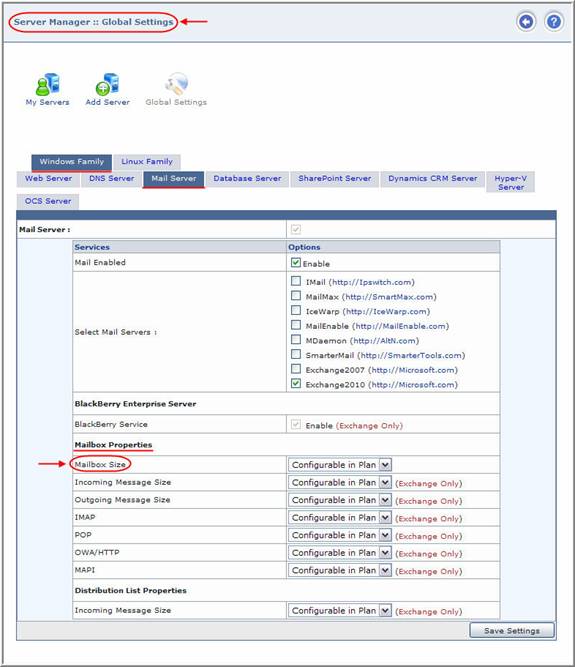Image resolution: width=575 pixels, height=667 pixels.
Task: Click the Server Manager :: Global Settings title
Action: 93,22
